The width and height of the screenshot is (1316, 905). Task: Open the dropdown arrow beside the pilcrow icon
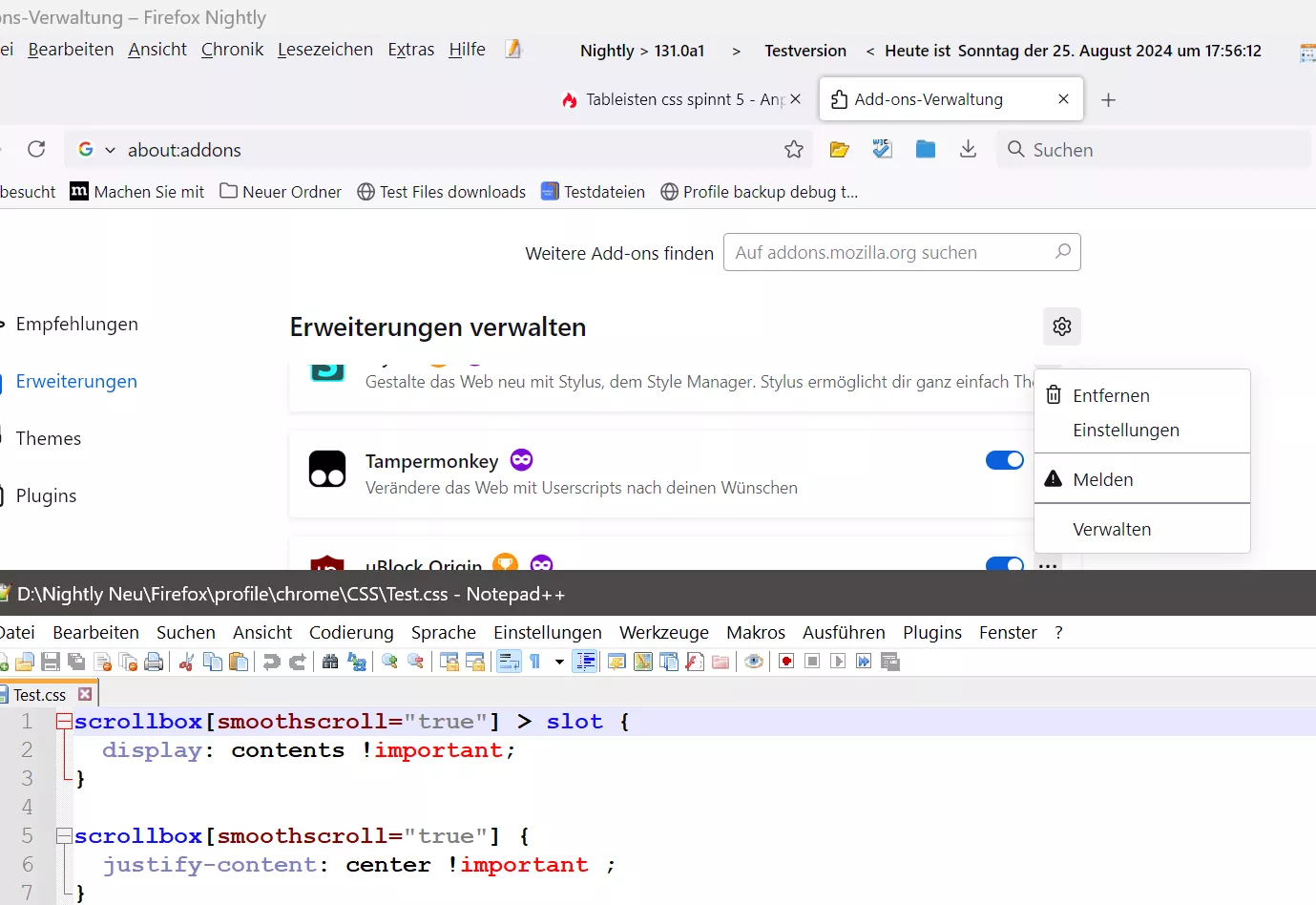pos(559,662)
